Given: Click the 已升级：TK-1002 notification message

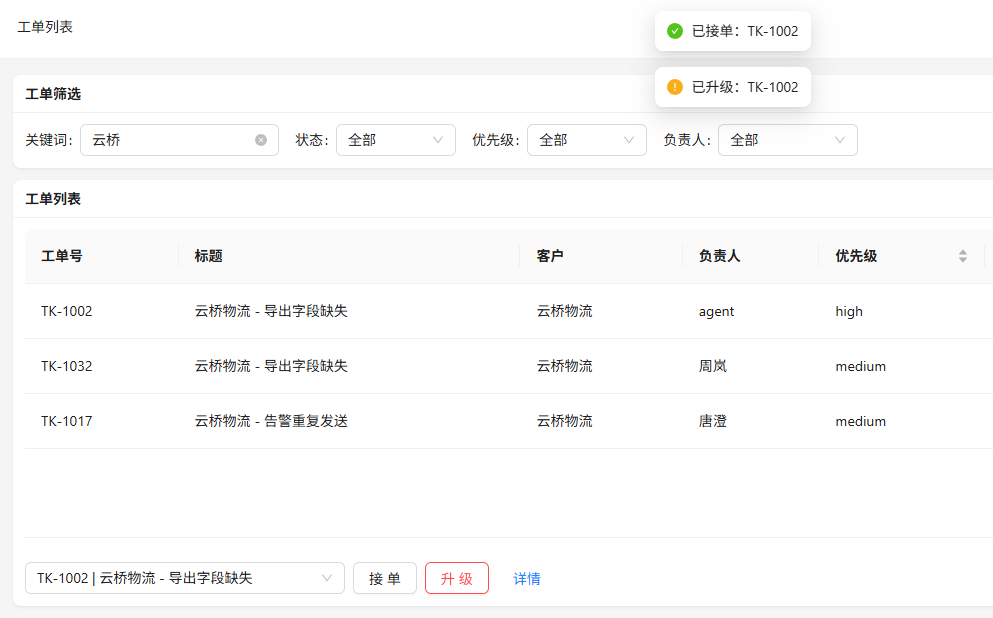Looking at the screenshot, I should pos(744,87).
